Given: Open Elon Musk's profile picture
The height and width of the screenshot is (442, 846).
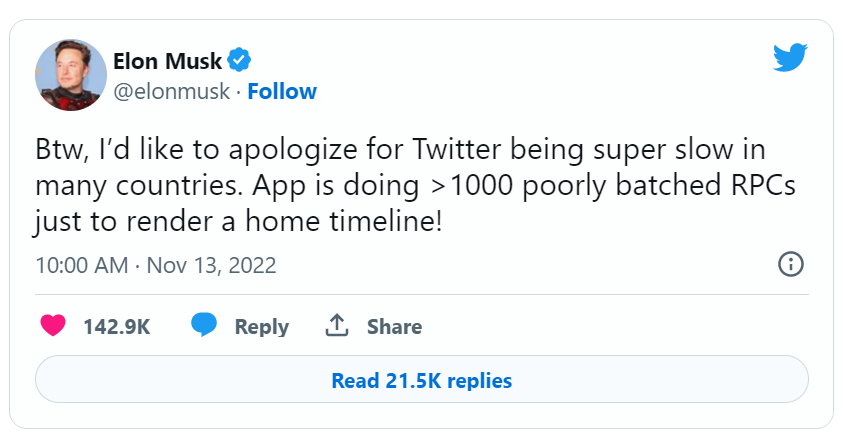Looking at the screenshot, I should (x=71, y=76).
